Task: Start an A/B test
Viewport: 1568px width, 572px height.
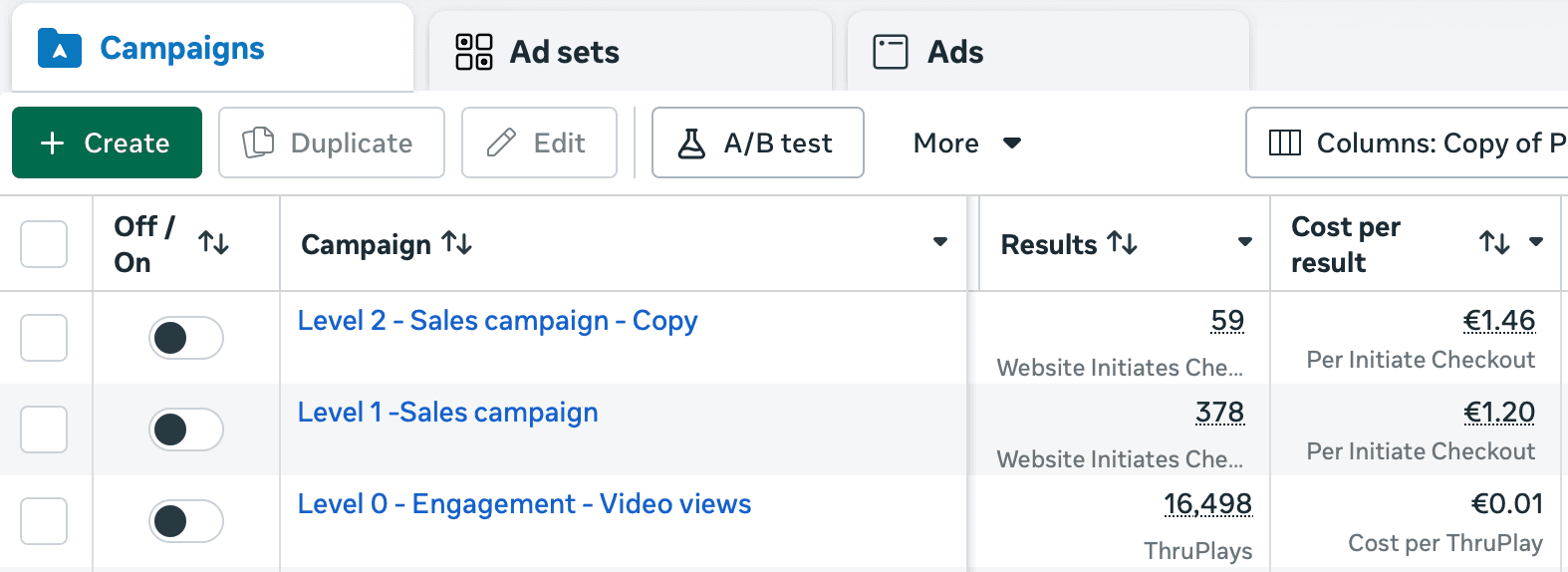Action: coord(757,143)
